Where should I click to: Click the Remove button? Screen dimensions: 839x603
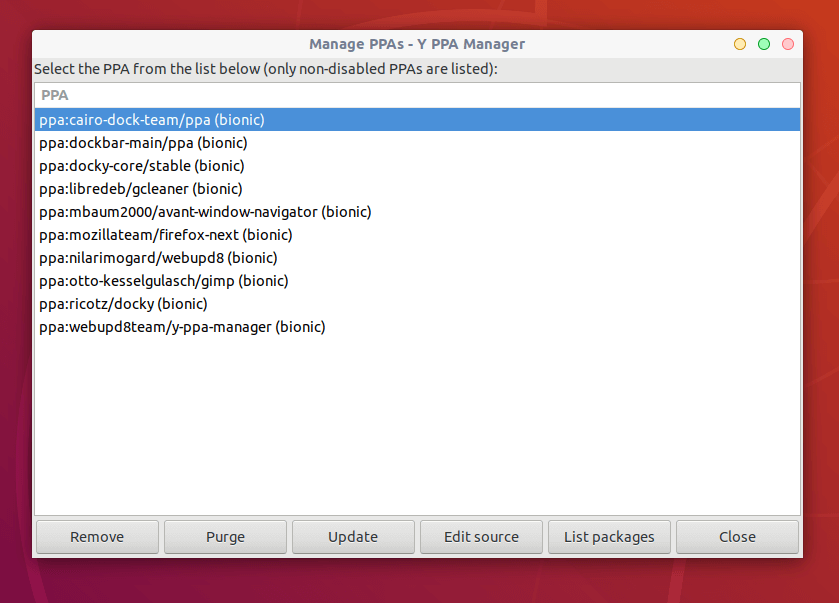[97, 537]
